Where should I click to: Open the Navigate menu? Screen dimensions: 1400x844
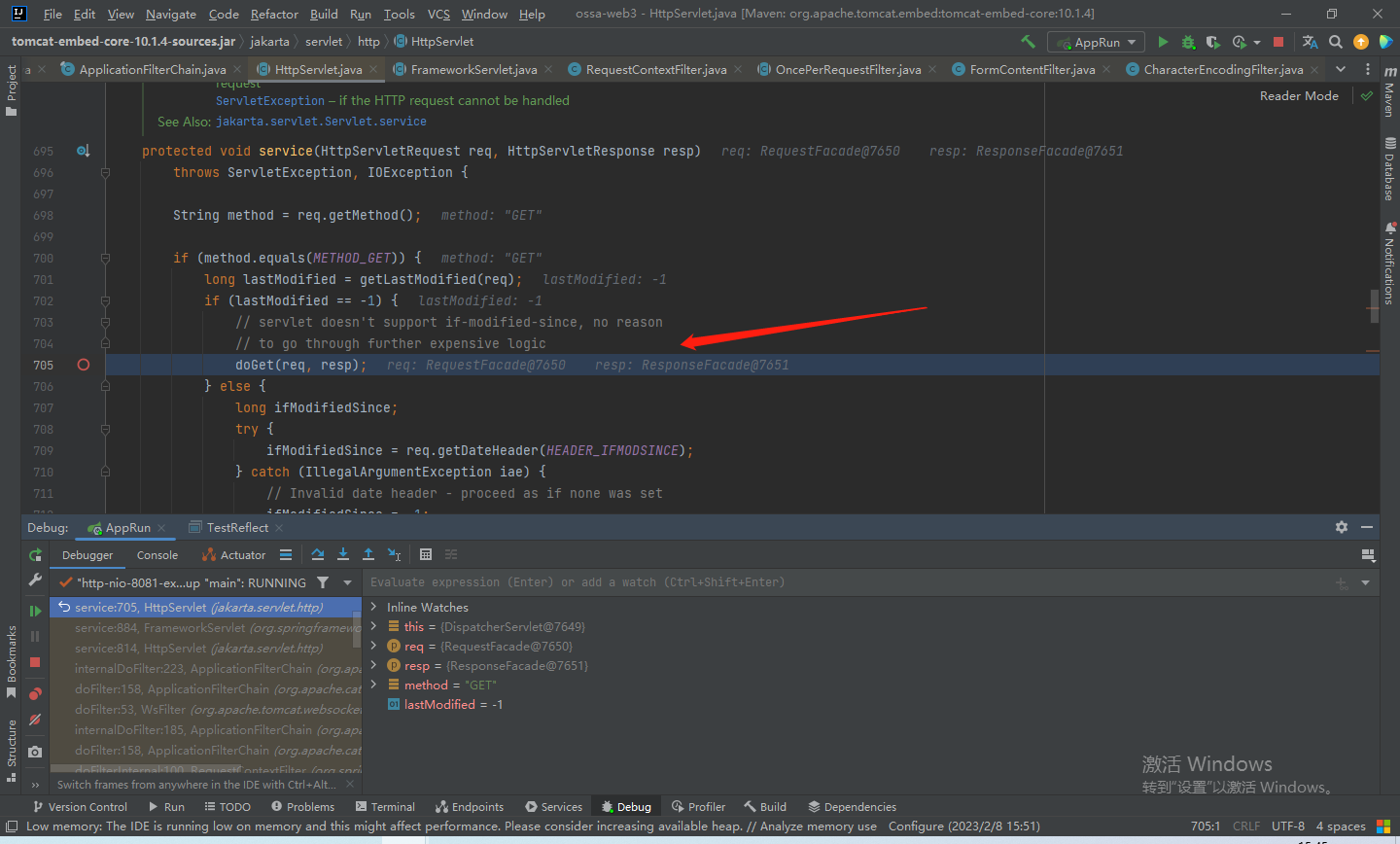171,14
